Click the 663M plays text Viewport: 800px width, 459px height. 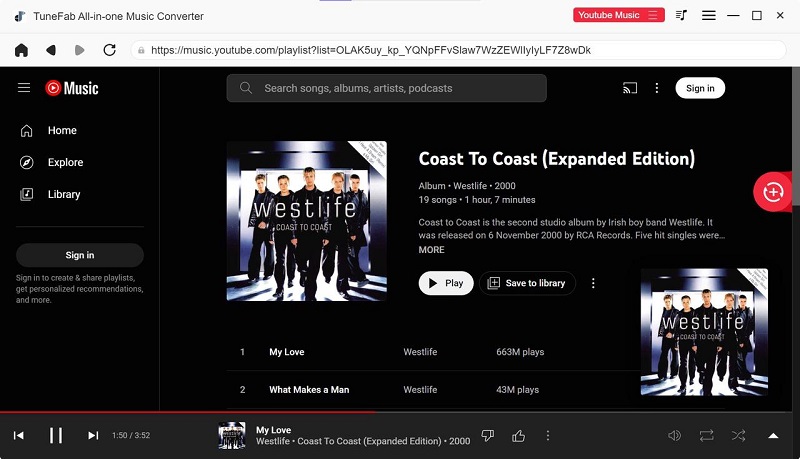click(x=520, y=352)
